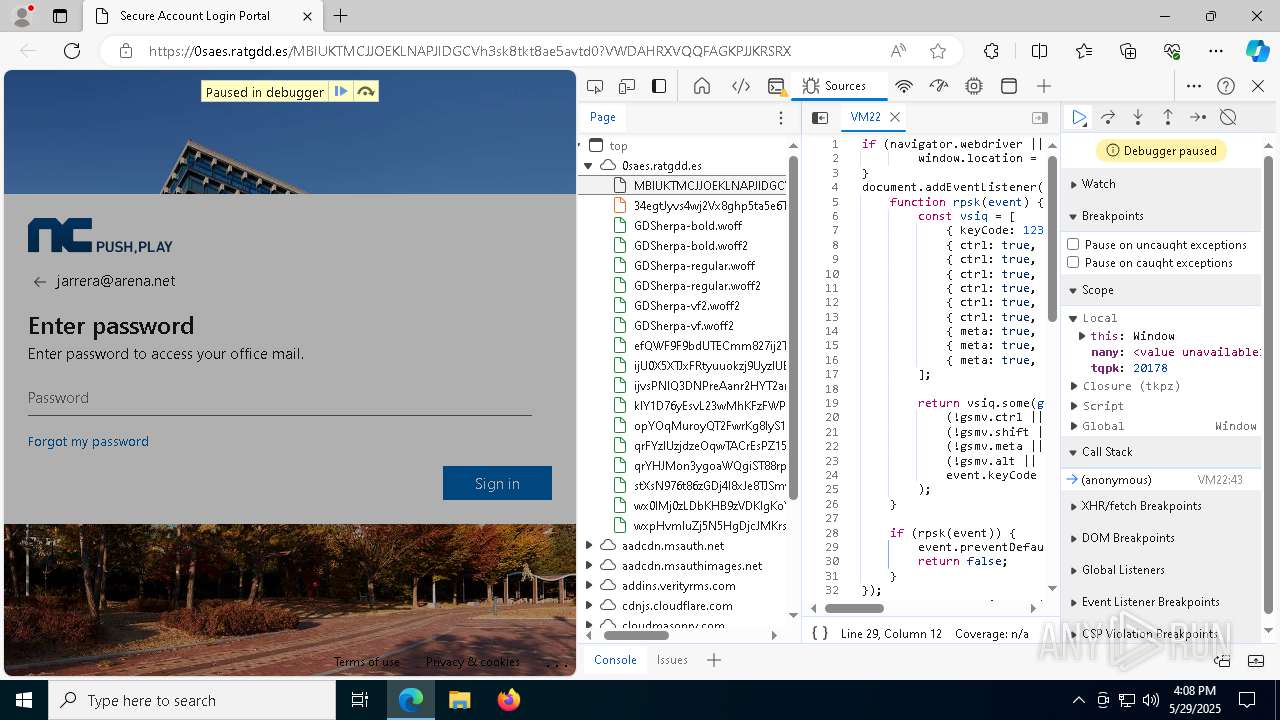Pretty print the source with braces icon
The width and height of the screenshot is (1280, 720).
[820, 633]
